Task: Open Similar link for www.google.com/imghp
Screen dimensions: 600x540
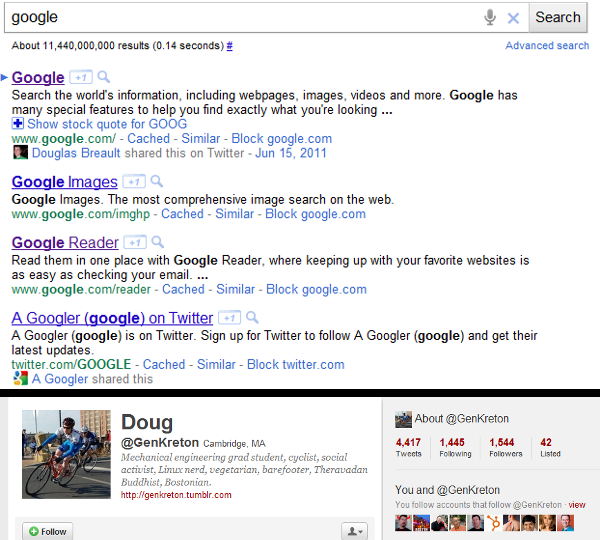Action: pos(234,214)
